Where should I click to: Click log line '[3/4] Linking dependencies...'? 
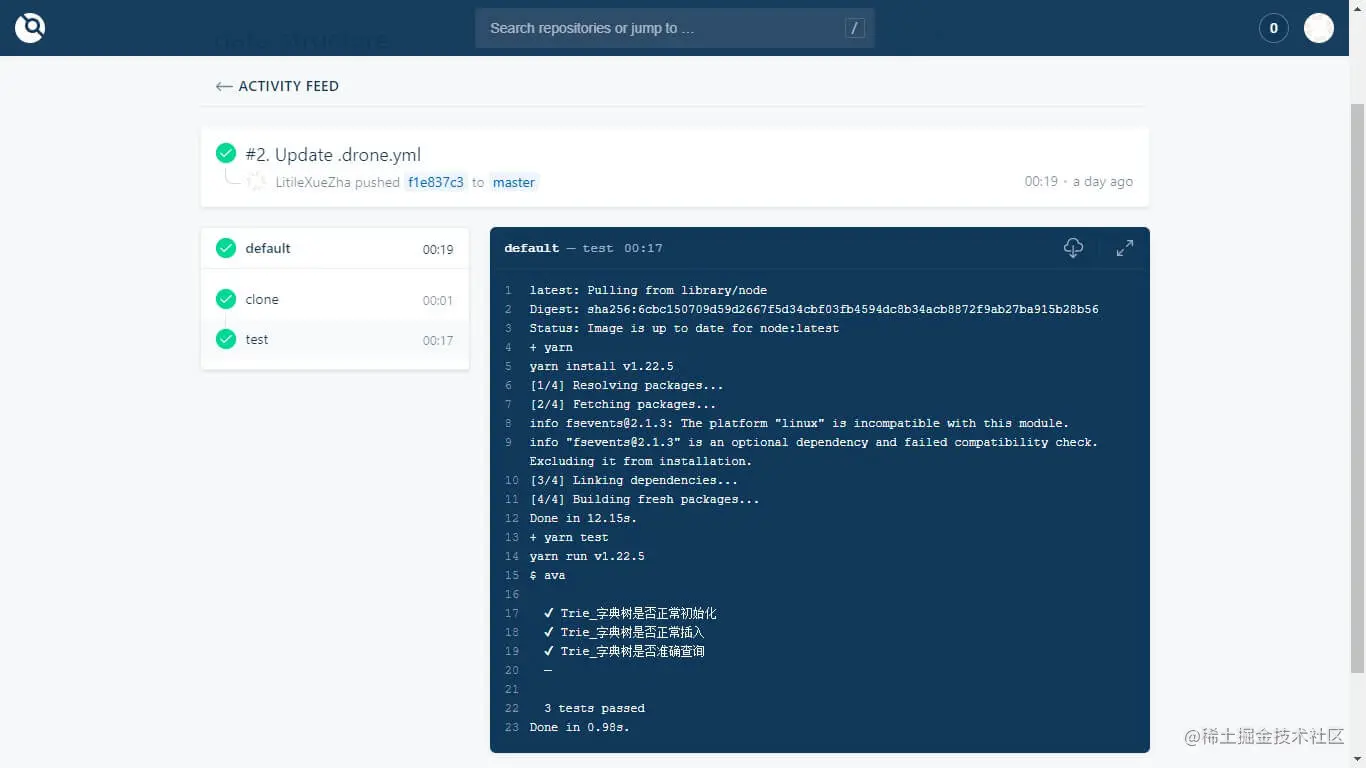[634, 481]
